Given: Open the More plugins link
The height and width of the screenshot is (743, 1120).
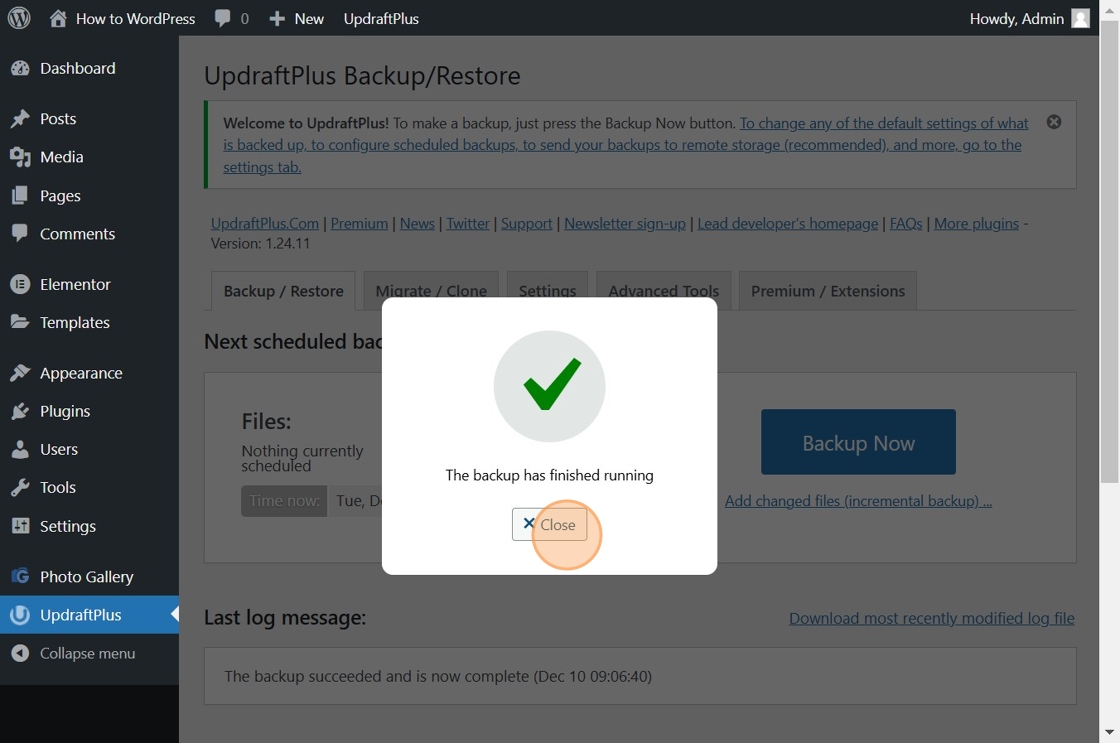Looking at the screenshot, I should [x=976, y=224].
